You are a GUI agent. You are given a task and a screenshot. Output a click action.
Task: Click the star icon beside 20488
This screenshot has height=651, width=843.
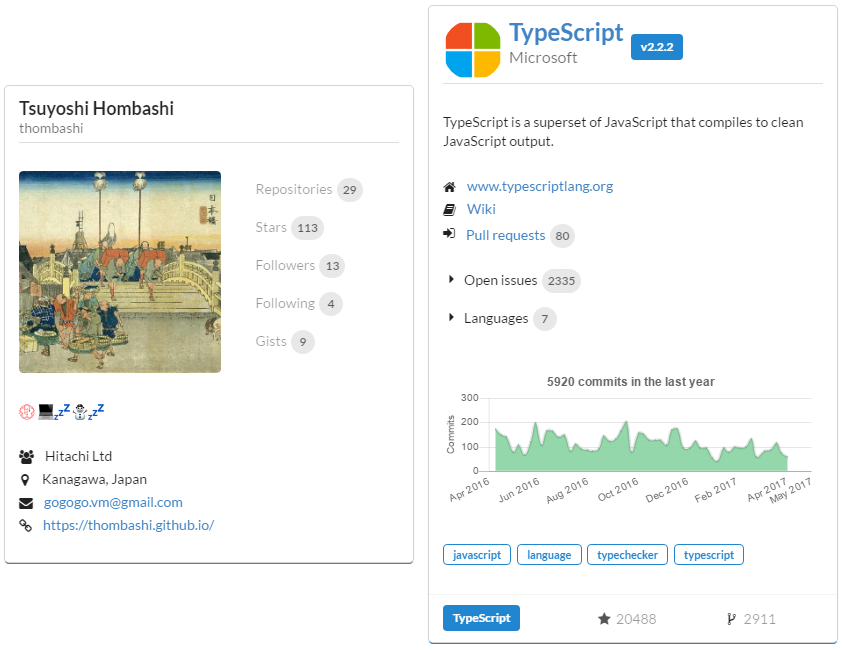604,619
